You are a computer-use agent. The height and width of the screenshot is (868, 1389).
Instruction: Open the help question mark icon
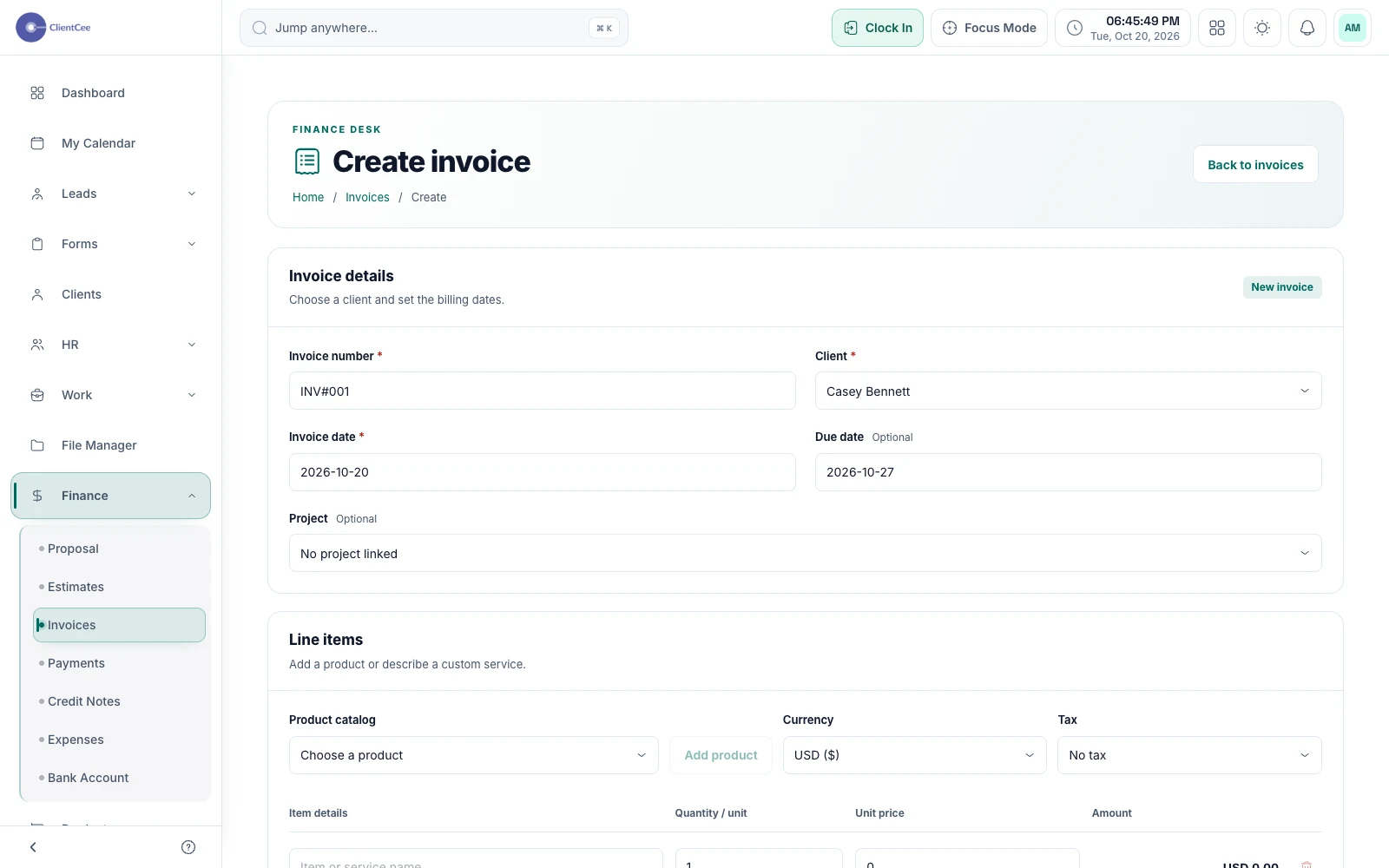tap(188, 847)
